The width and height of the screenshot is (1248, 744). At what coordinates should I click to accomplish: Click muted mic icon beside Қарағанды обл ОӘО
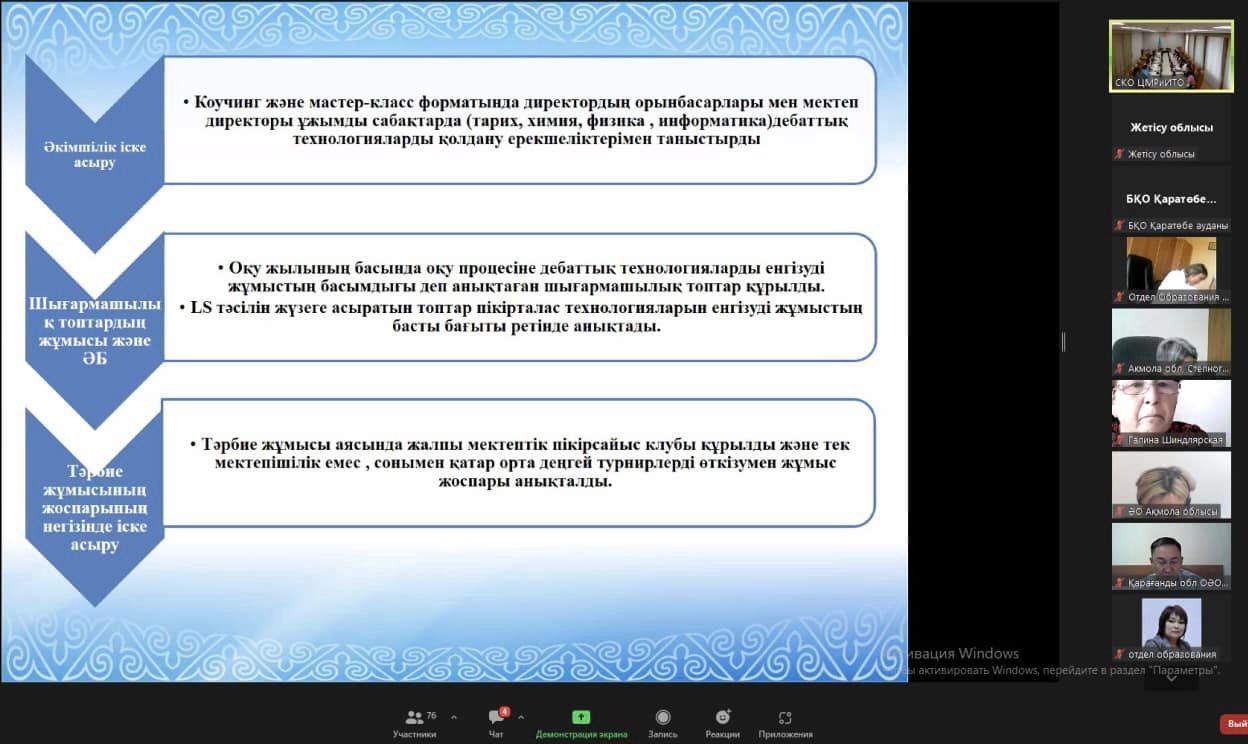[1120, 583]
